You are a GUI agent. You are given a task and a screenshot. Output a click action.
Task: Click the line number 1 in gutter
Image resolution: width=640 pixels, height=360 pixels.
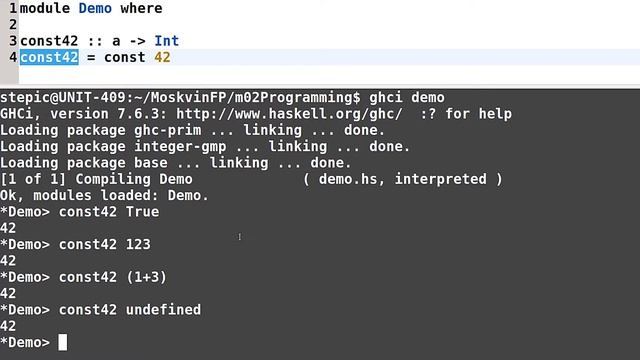pos(13,8)
